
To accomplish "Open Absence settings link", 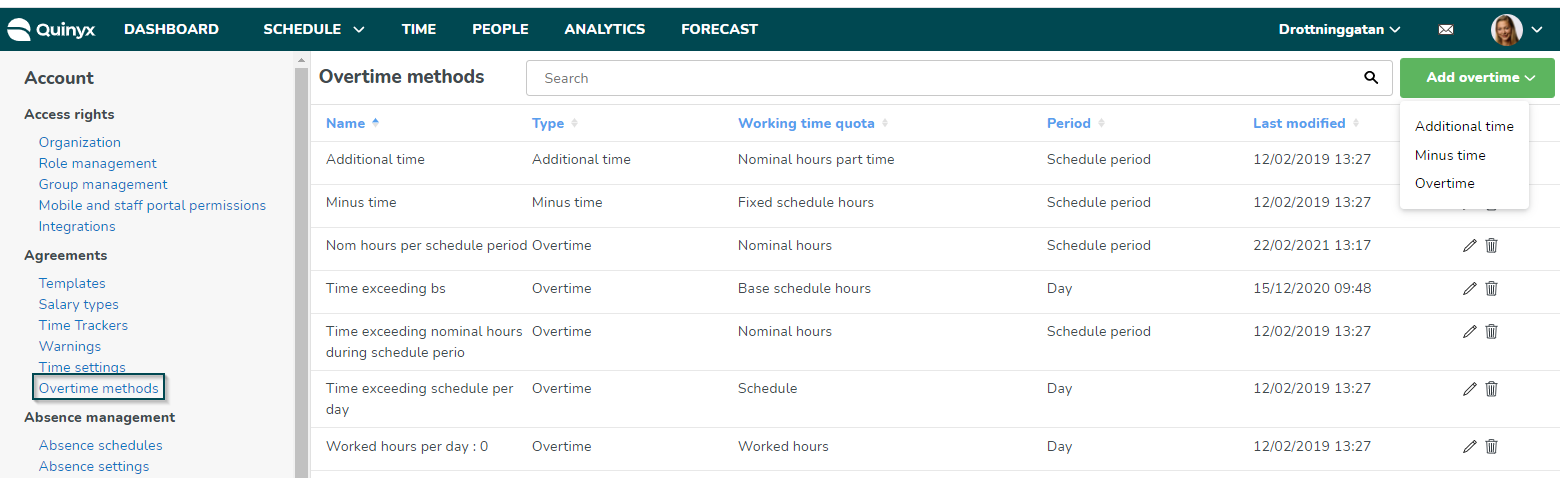I will tap(94, 466).
